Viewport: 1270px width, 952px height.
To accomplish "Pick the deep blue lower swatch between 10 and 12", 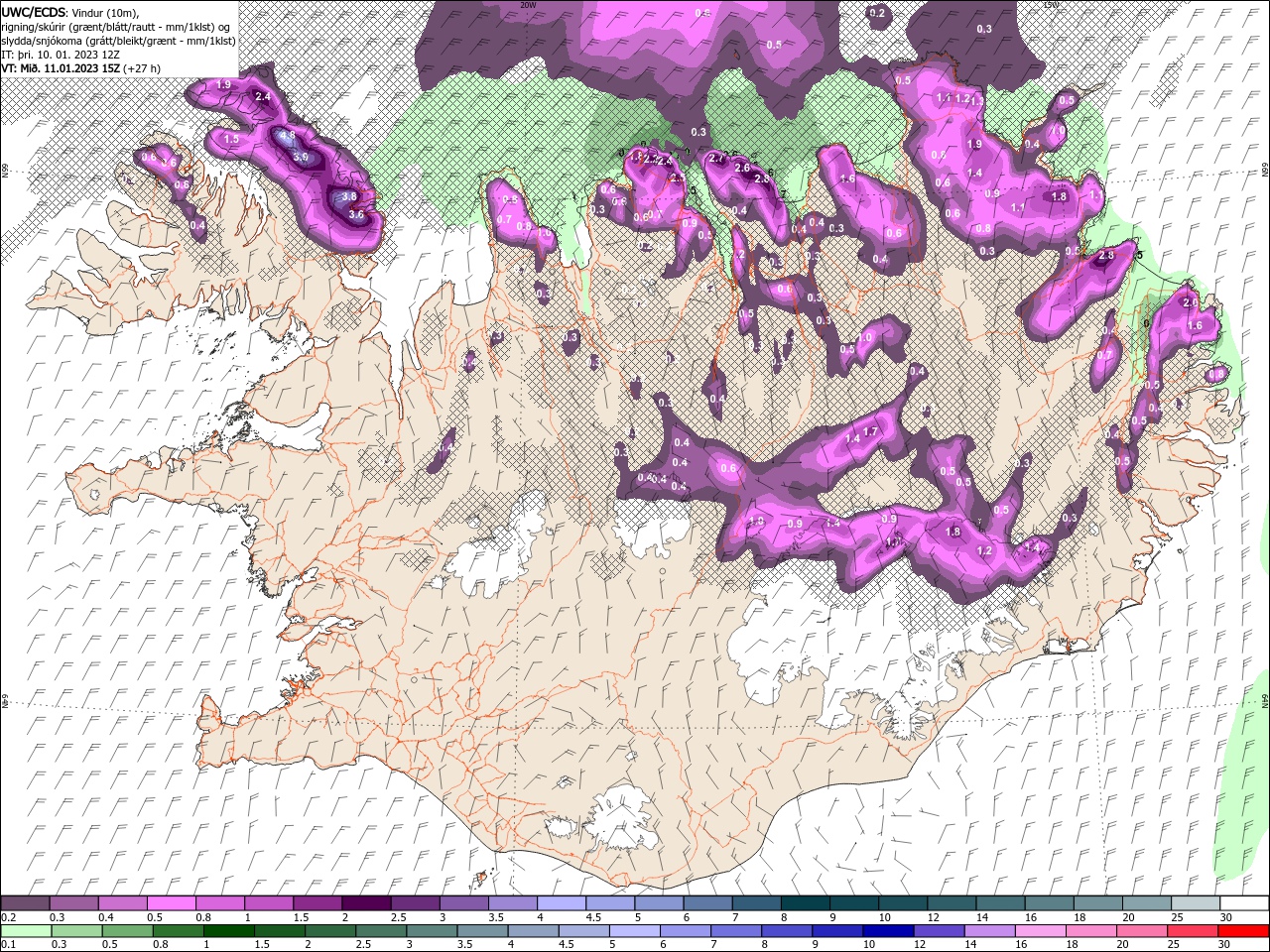I will click(x=888, y=931).
